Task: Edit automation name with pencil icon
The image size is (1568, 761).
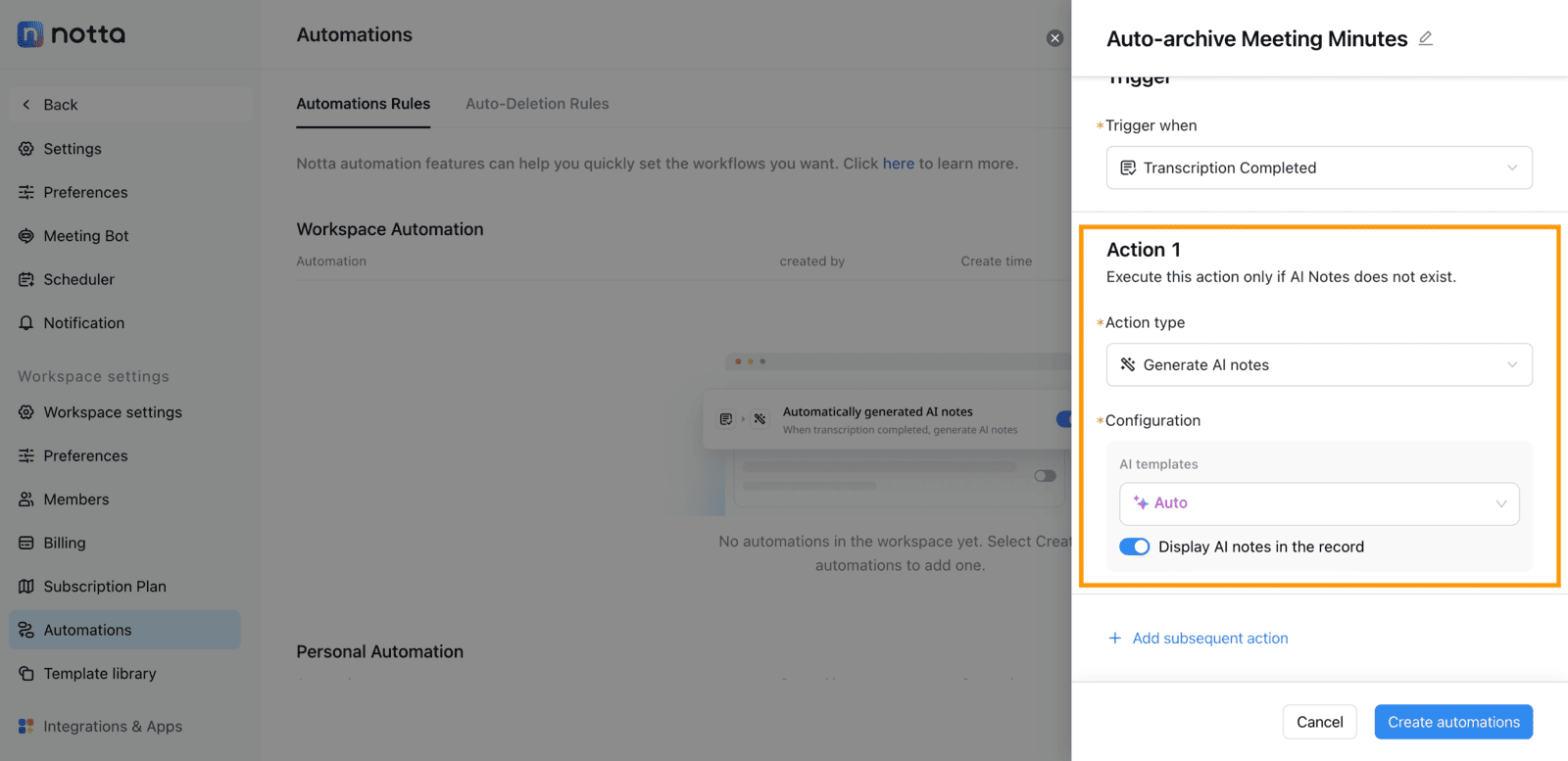Action: [x=1426, y=38]
